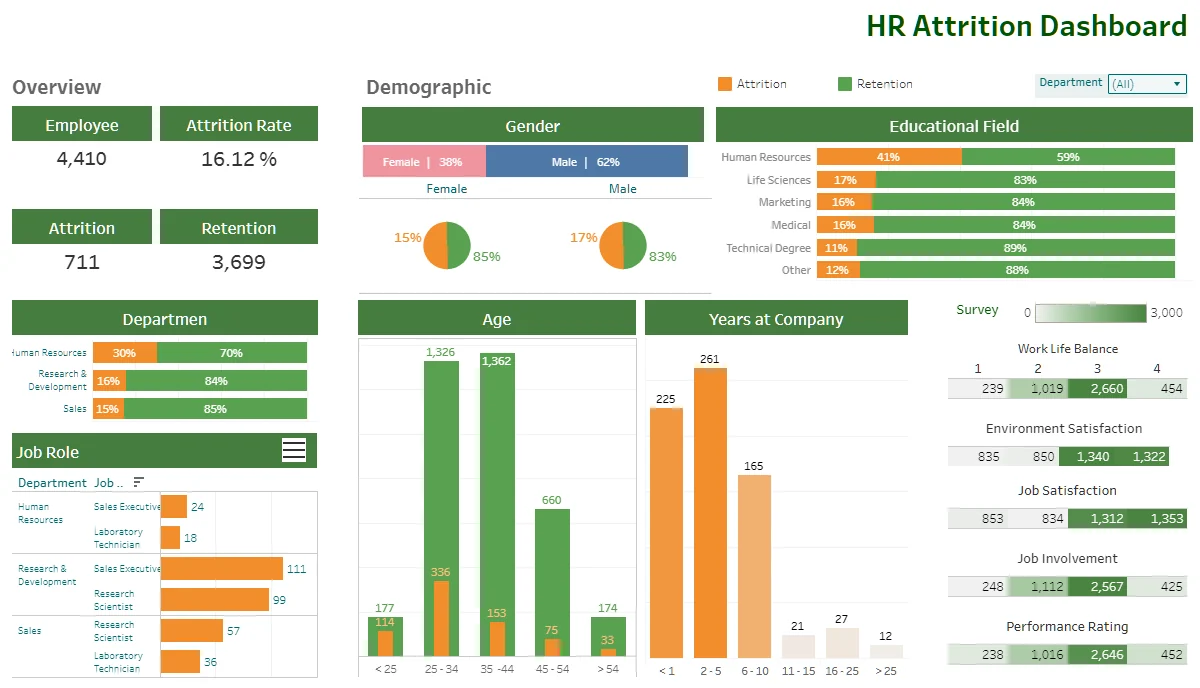This screenshot has width=1200, height=688.
Task: Select the Job Role bar valued 24
Action: (x=174, y=506)
